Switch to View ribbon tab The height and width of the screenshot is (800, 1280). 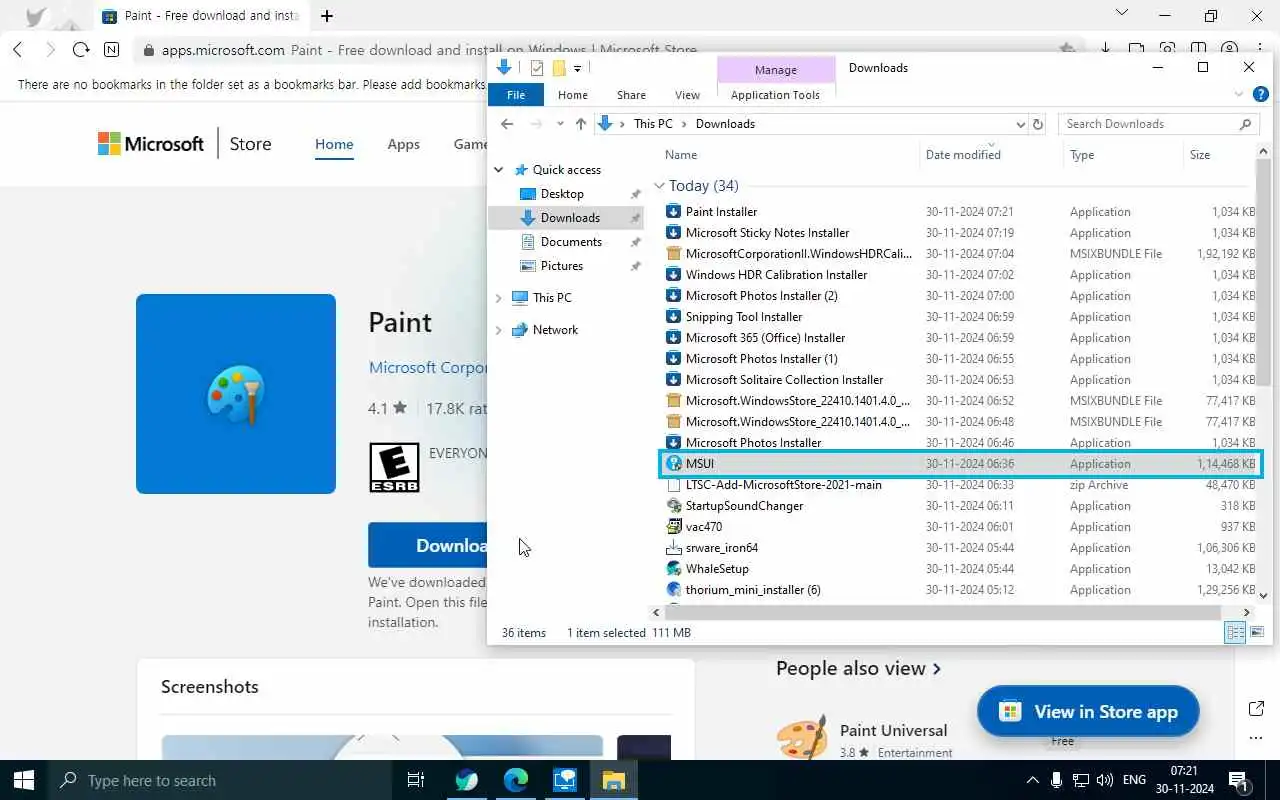click(x=687, y=95)
